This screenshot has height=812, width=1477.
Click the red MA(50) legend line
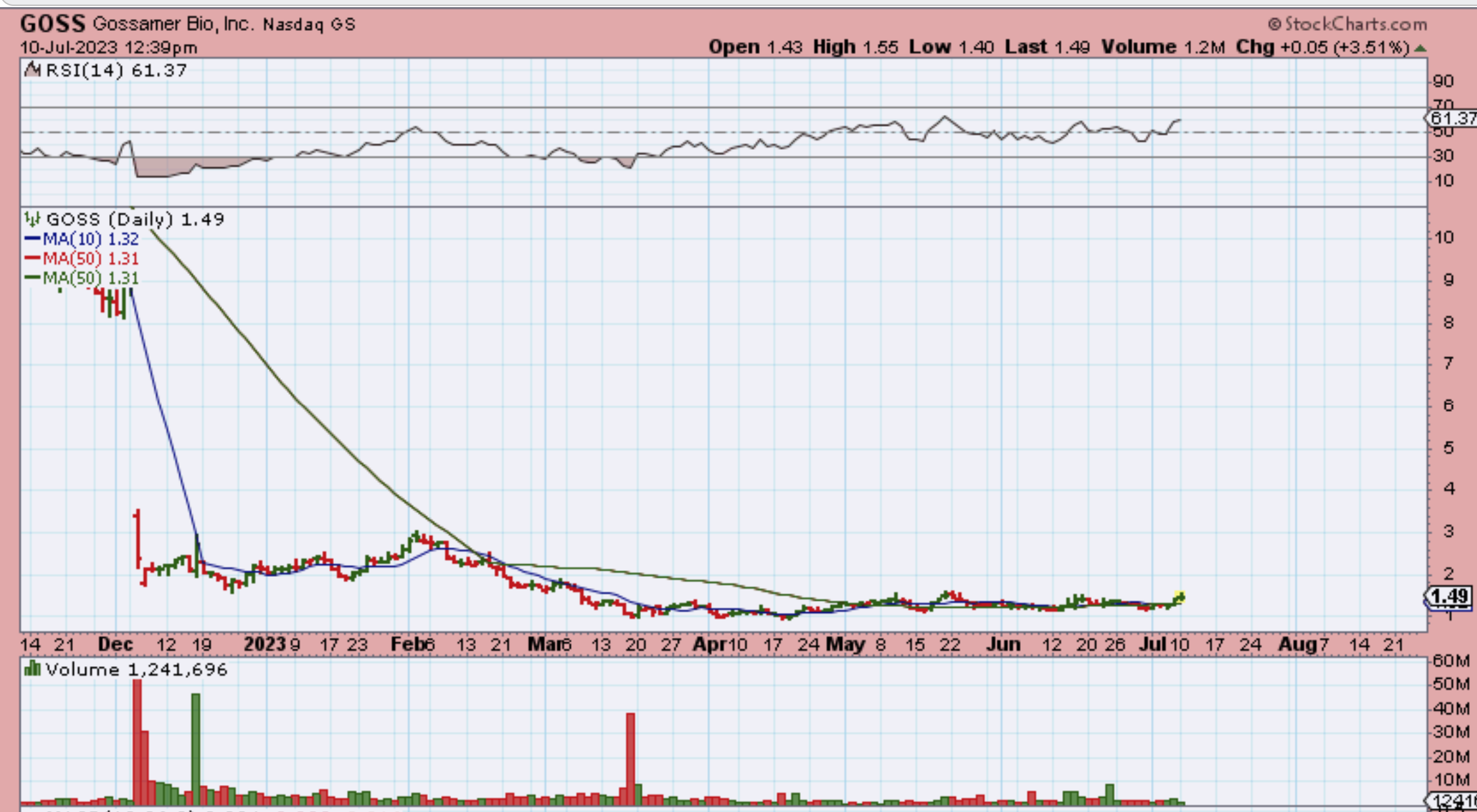coord(32,258)
